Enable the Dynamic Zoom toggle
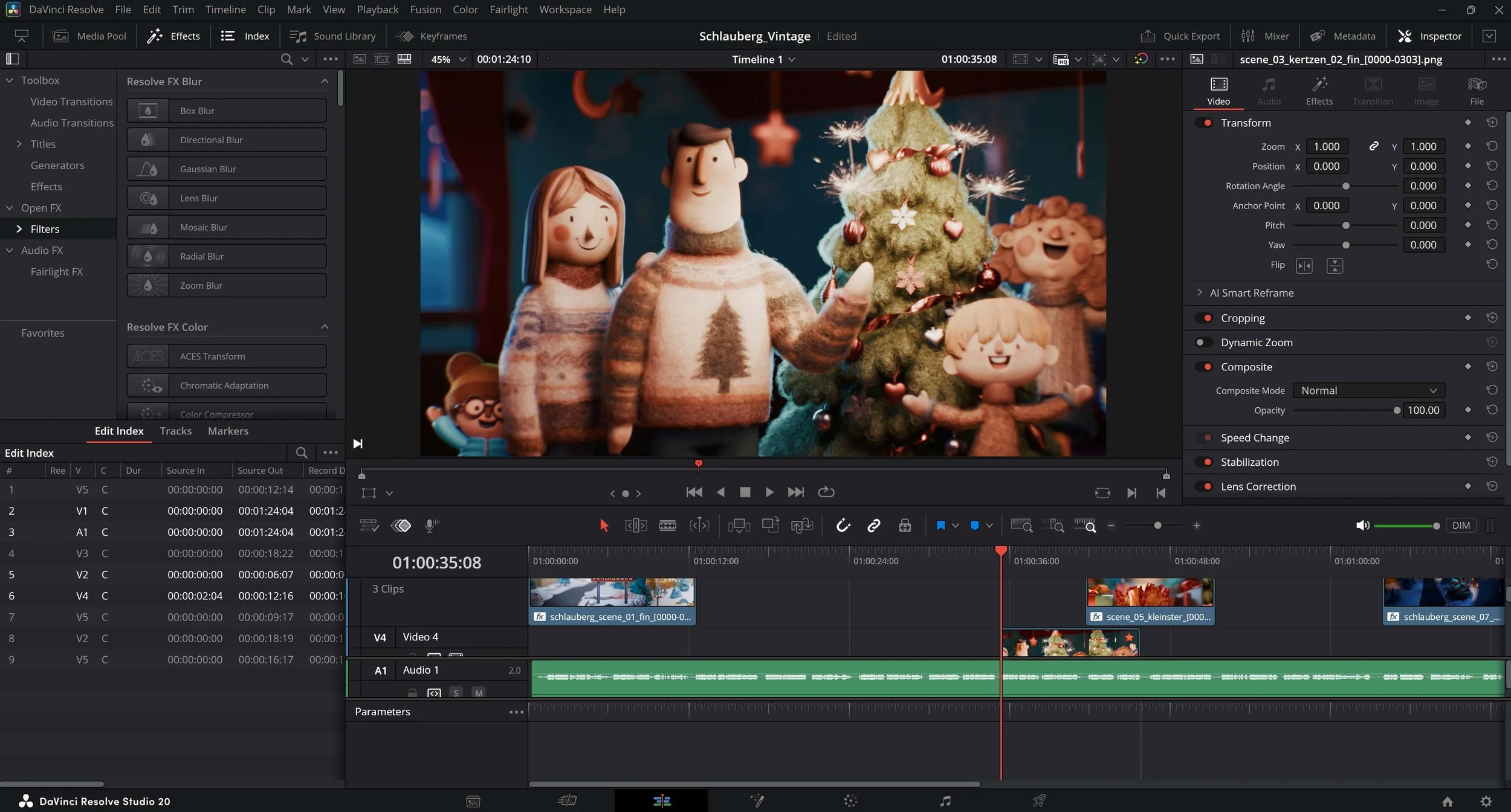The image size is (1511, 812). pos(1204,343)
